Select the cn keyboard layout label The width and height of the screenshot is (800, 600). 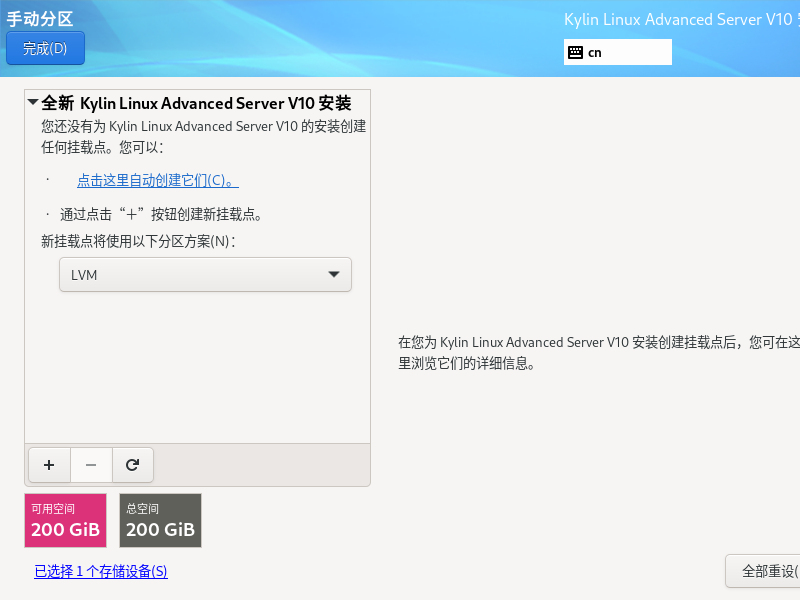tap(595, 52)
